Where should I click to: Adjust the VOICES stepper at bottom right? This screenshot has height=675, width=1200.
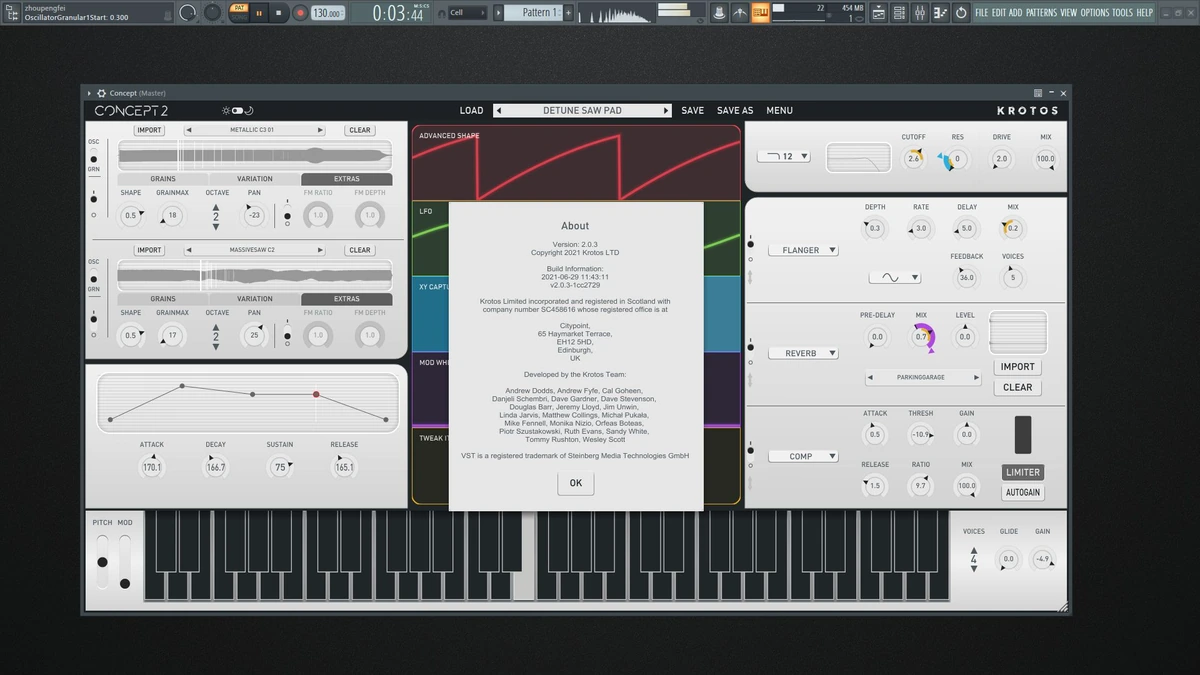(973, 559)
